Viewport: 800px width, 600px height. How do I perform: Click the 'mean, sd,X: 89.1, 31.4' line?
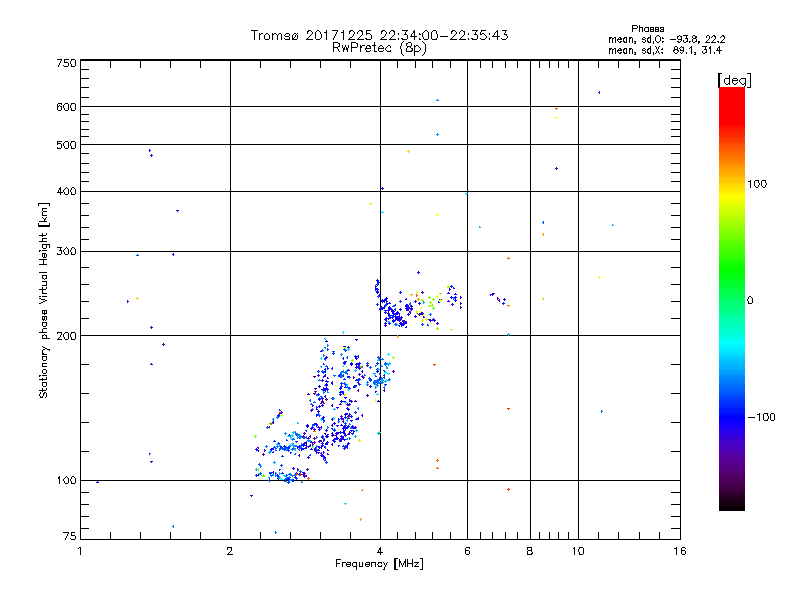click(x=665, y=50)
